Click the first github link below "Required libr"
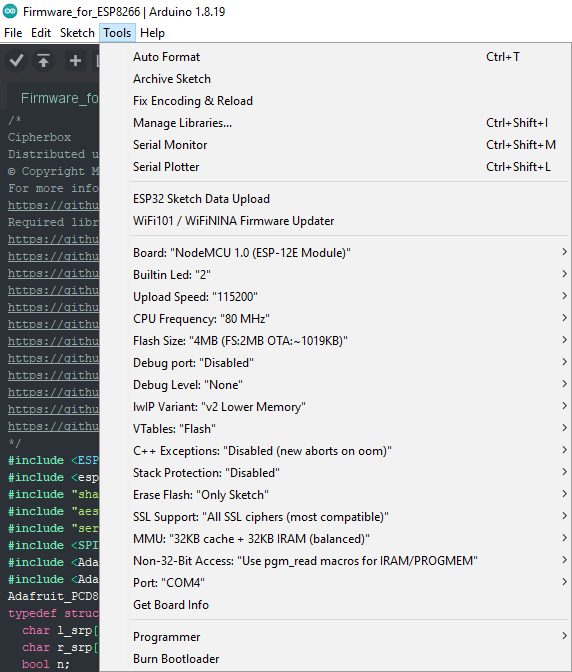 [x=53, y=240]
